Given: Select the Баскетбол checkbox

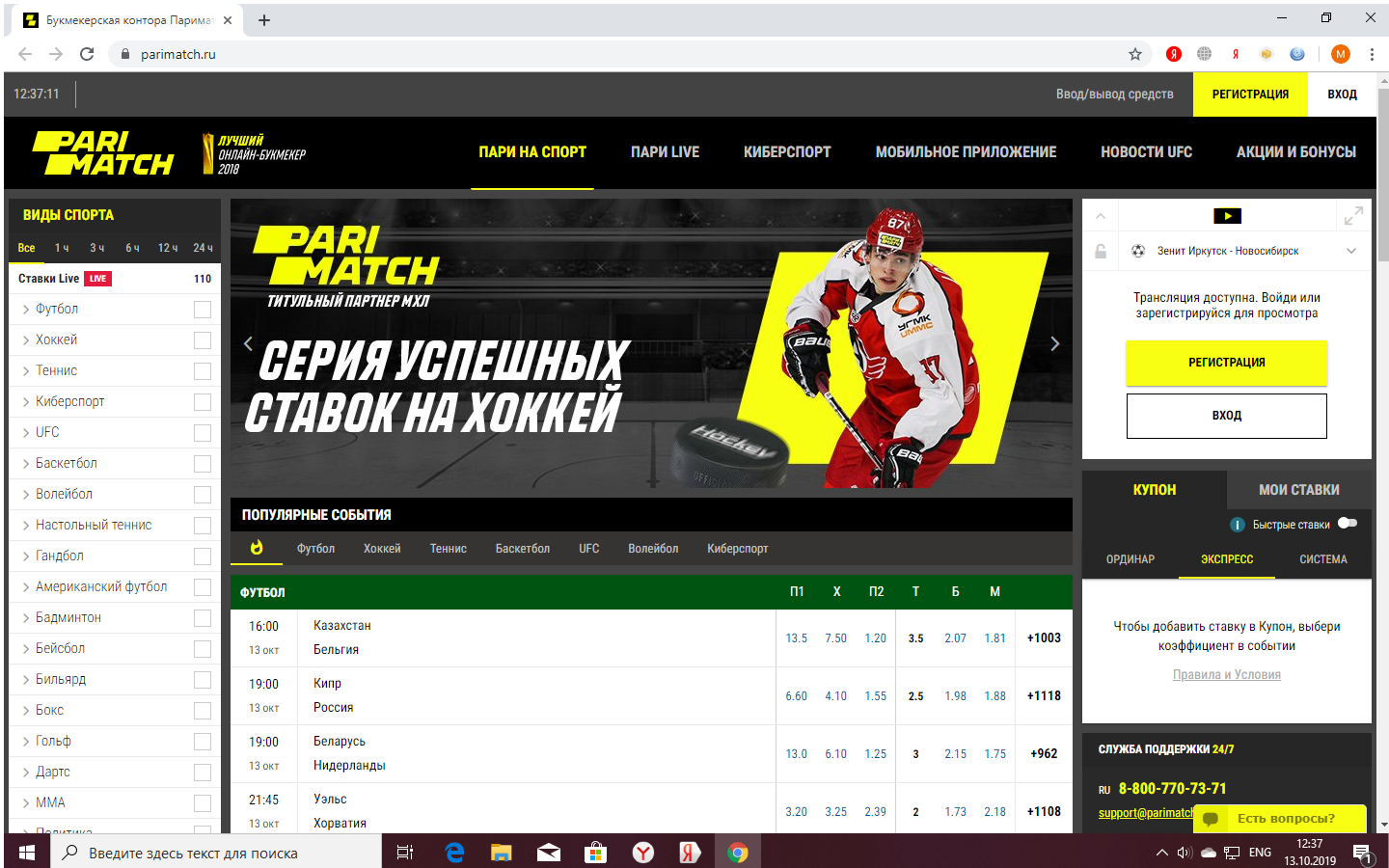Looking at the screenshot, I should (x=203, y=464).
